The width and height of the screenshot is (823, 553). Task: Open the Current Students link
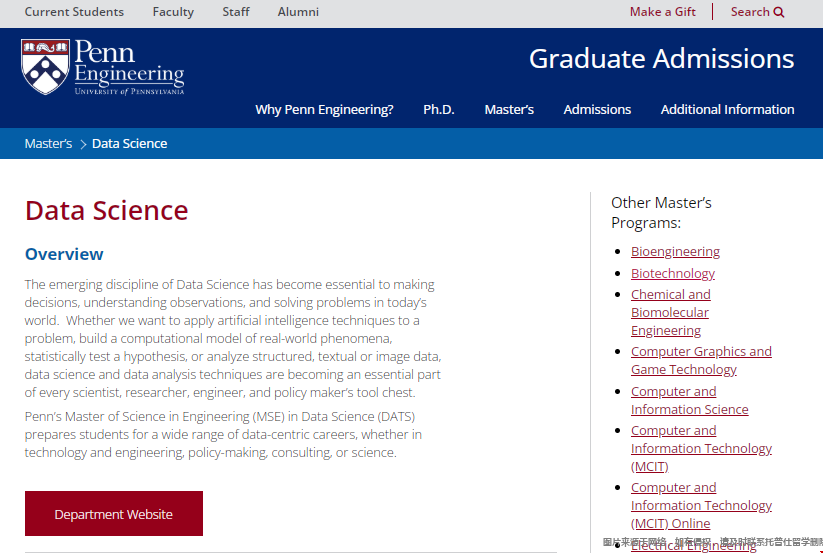click(x=74, y=12)
